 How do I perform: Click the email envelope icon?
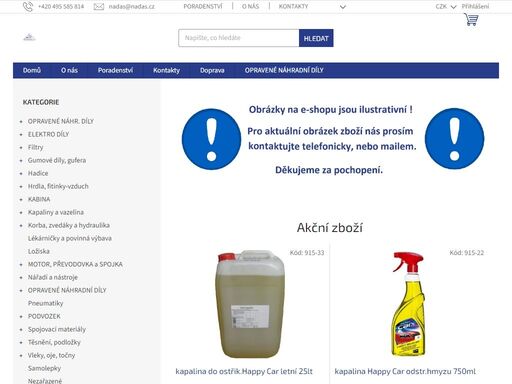[99, 7]
